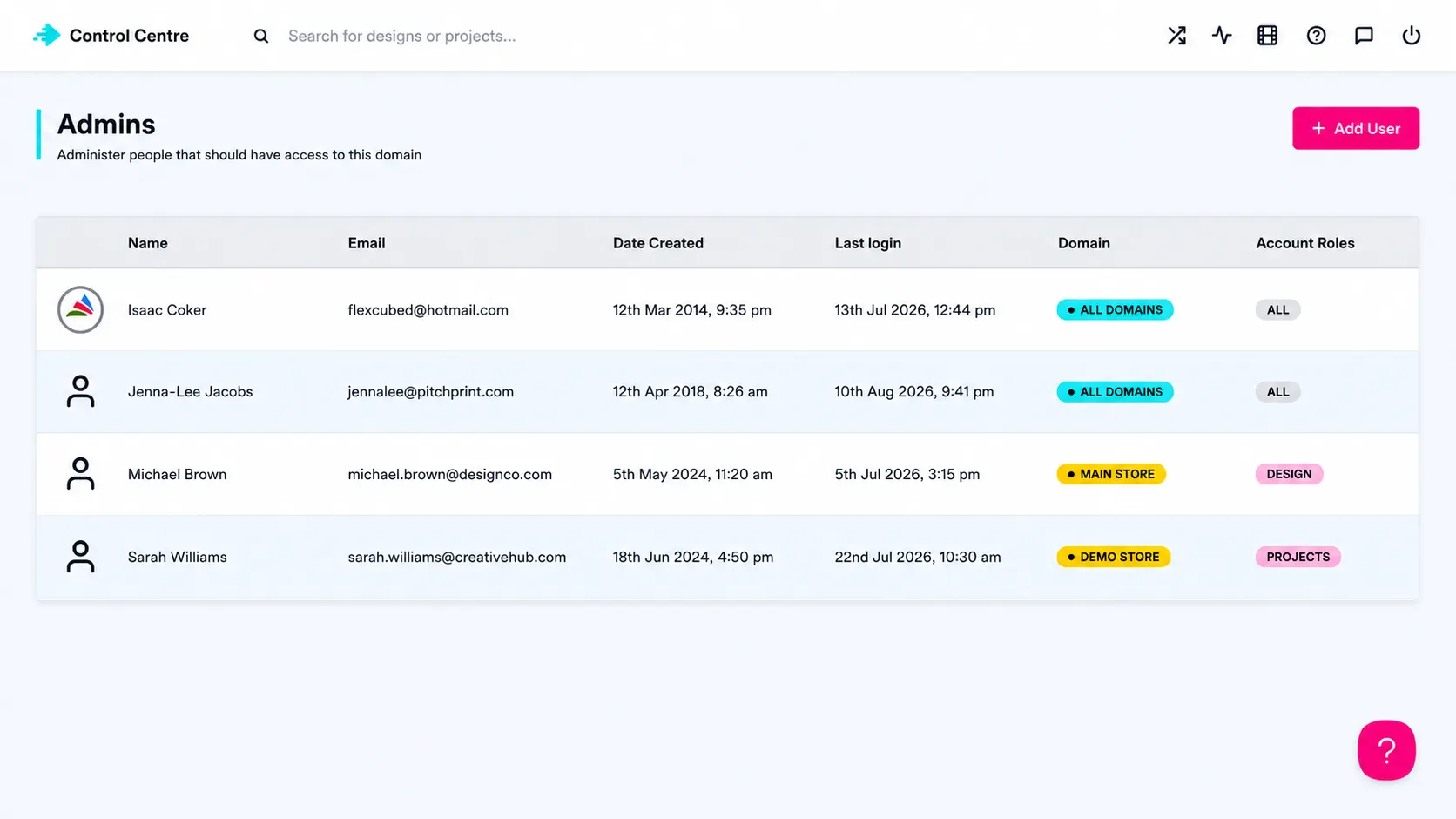Viewport: 1456px width, 819px height.
Task: Click the Email column header
Action: [367, 243]
